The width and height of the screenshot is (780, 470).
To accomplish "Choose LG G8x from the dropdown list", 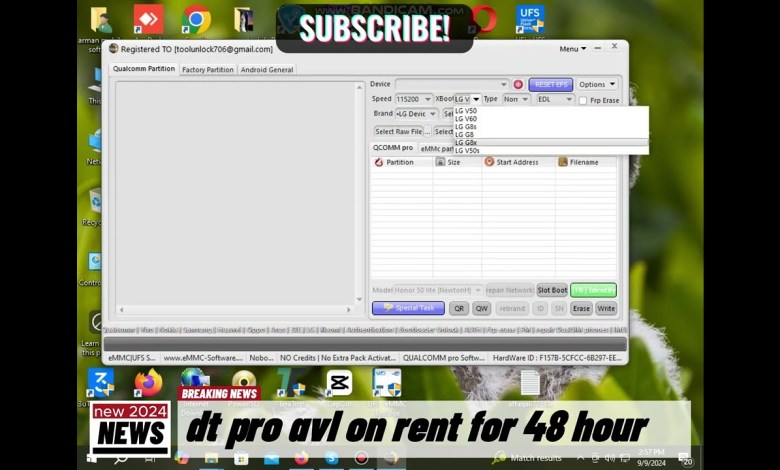I will tap(466, 142).
